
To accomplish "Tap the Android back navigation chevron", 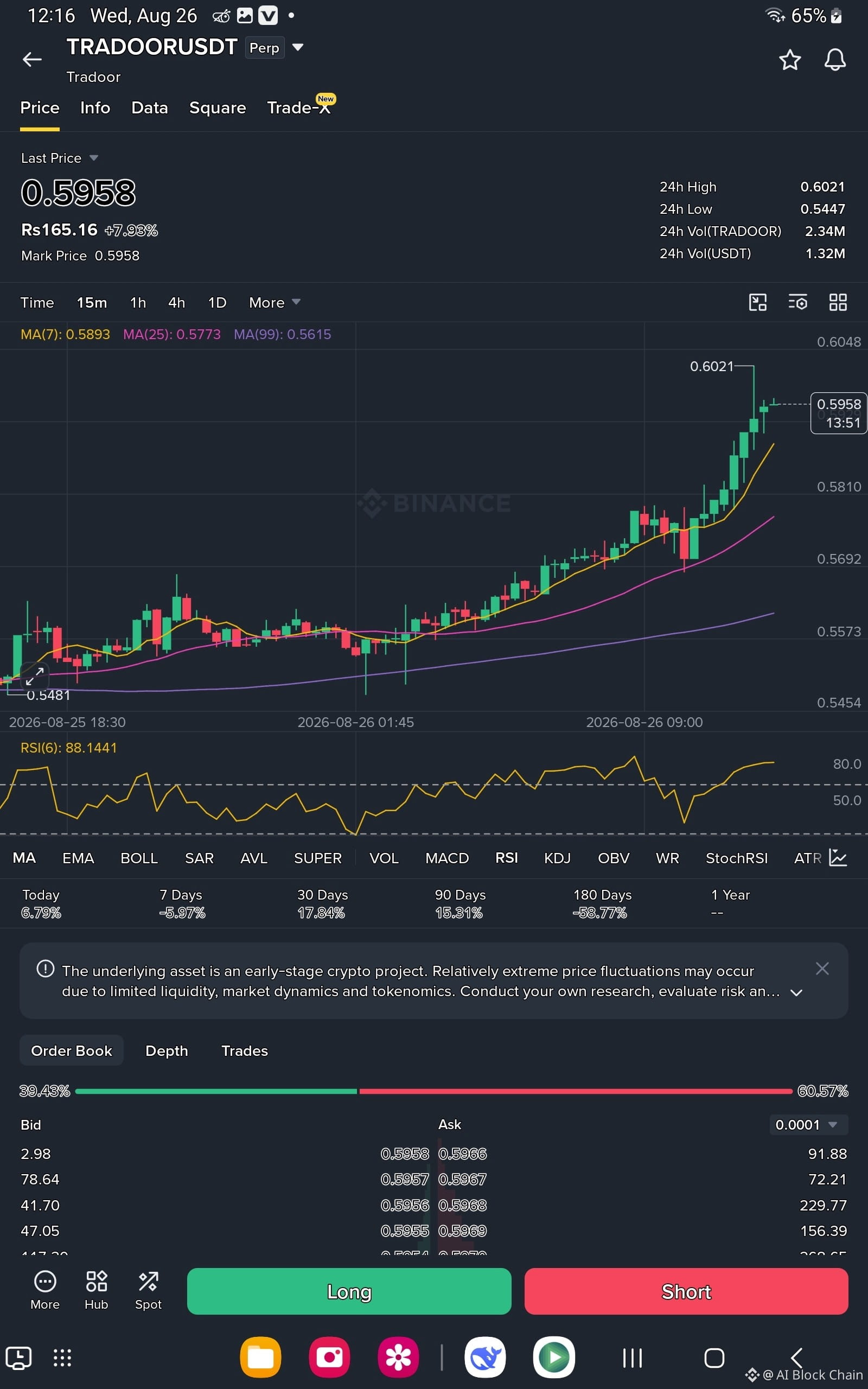I will coord(796,1358).
